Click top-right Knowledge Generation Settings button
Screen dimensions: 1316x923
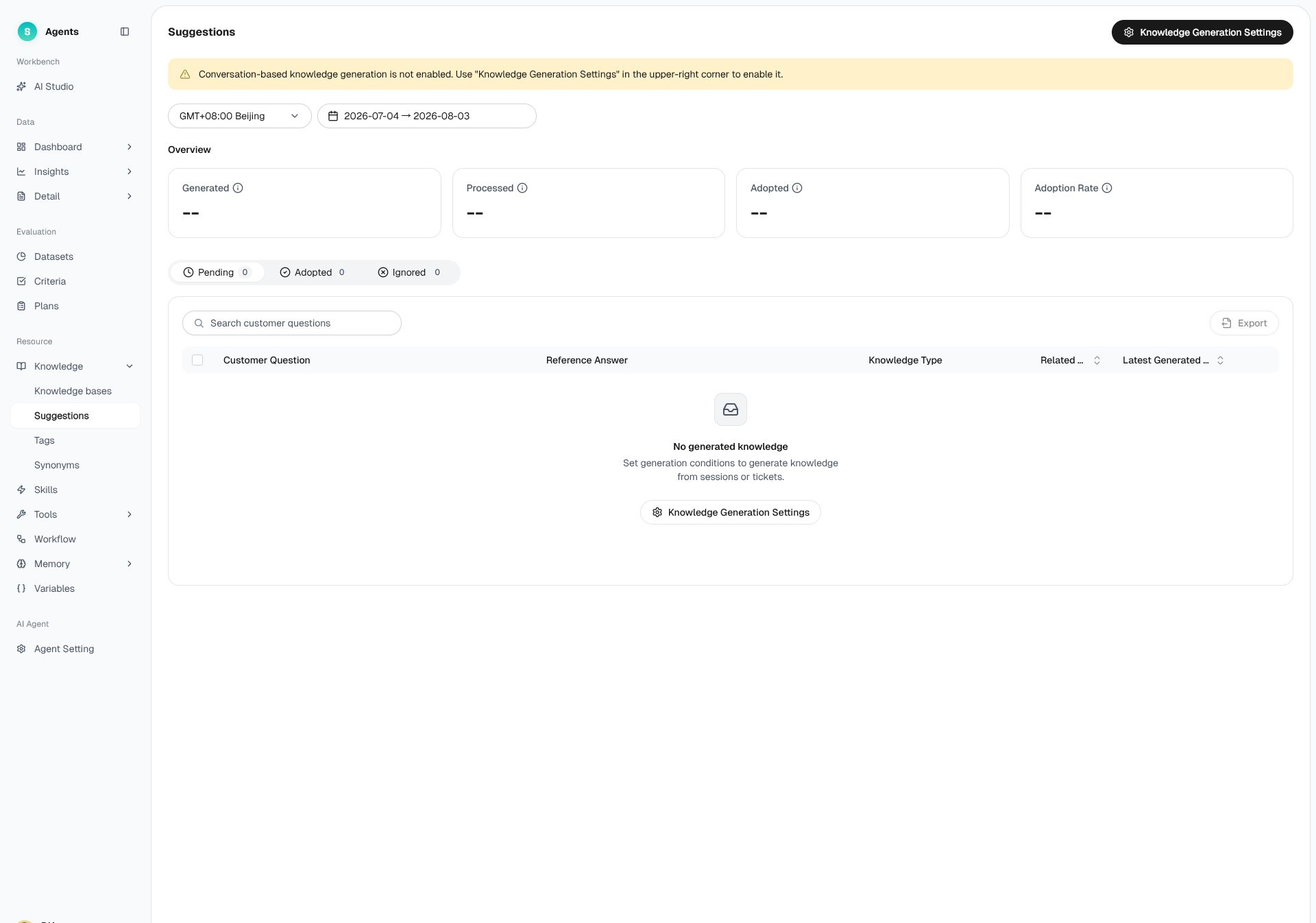coord(1202,32)
